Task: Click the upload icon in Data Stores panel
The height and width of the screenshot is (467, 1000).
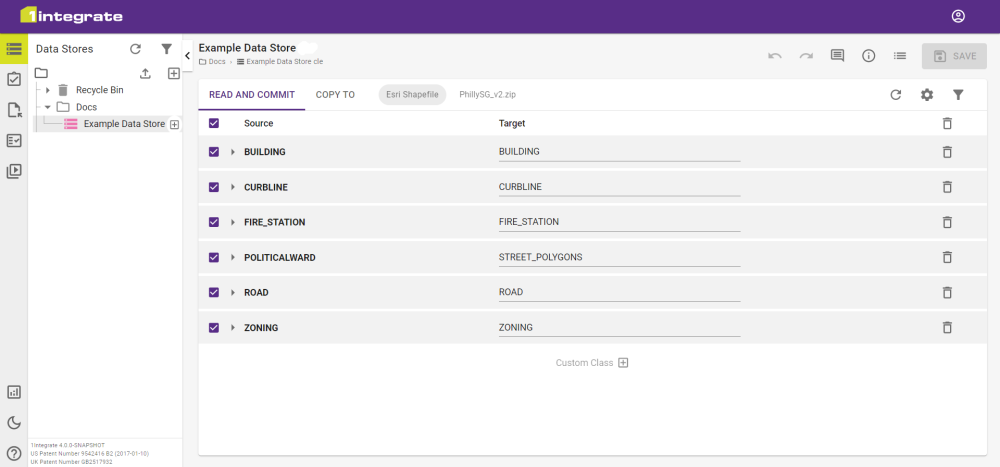Action: [145, 73]
